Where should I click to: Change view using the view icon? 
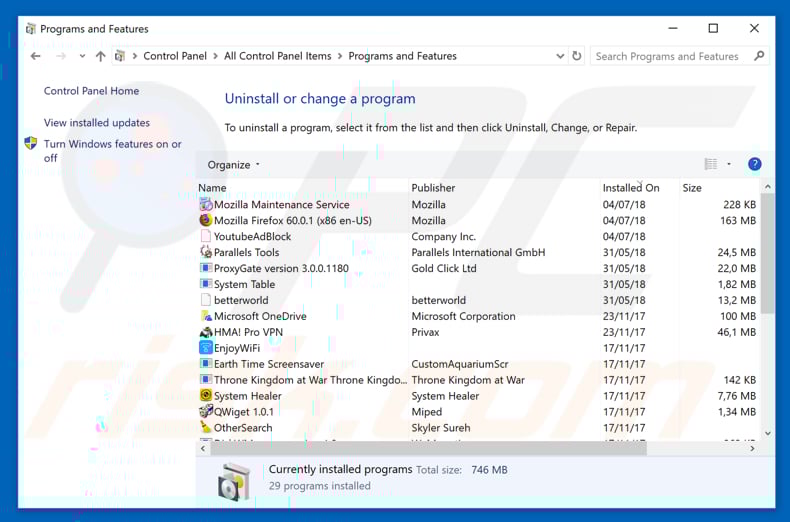click(x=710, y=164)
